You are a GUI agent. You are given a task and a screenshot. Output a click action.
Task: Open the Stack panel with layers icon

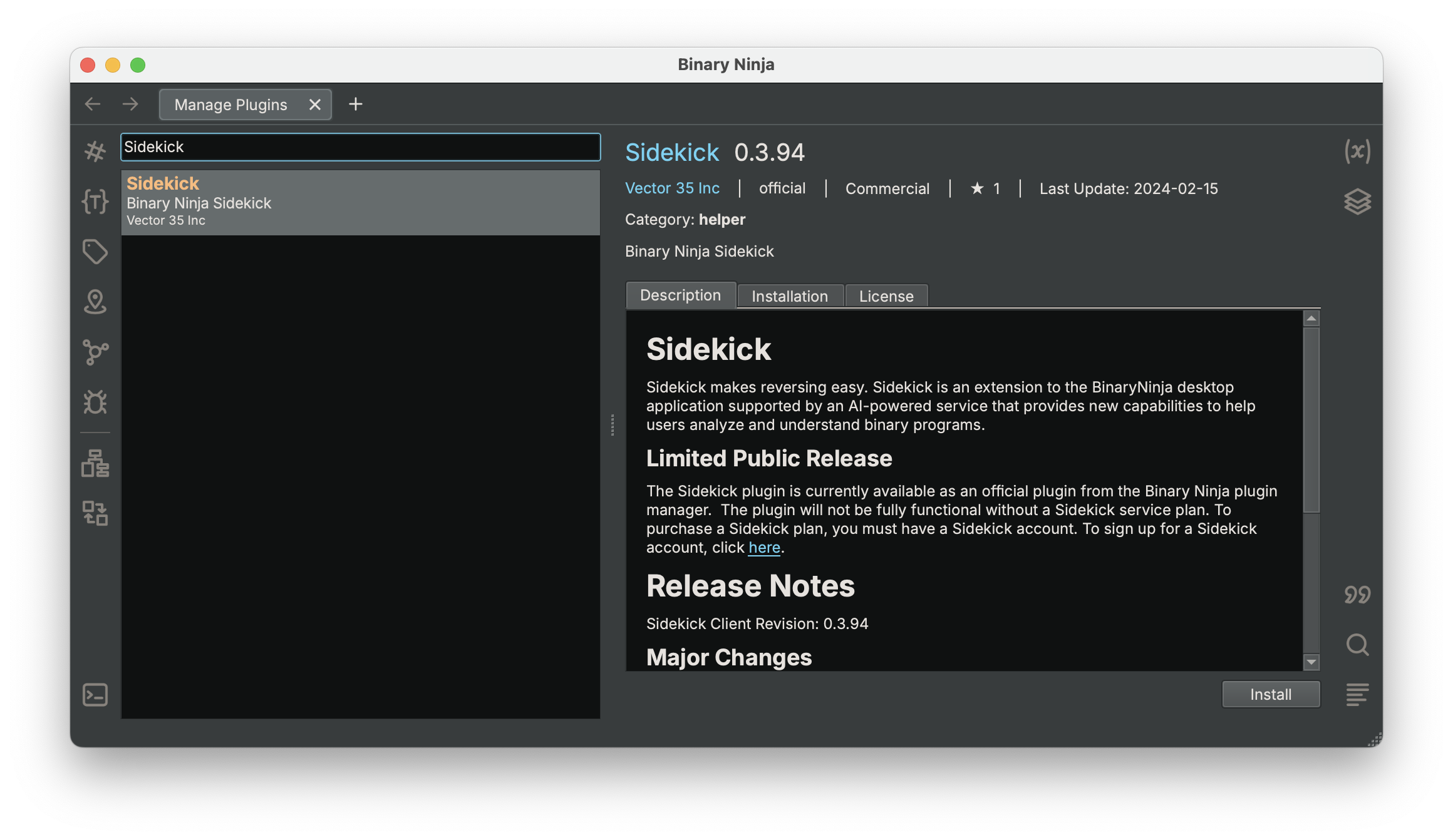click(x=1358, y=202)
